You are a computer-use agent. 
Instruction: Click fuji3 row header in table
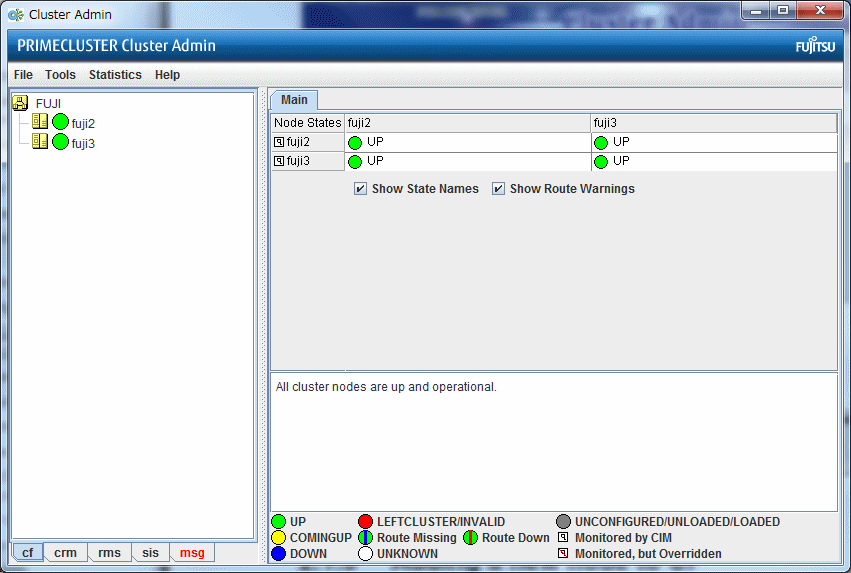(x=308, y=161)
